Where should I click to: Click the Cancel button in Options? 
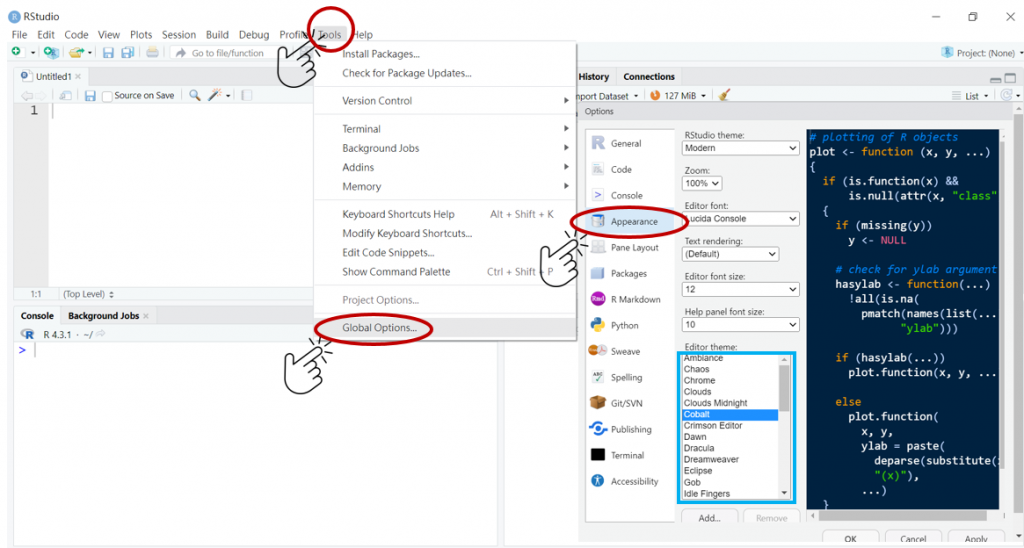912,539
